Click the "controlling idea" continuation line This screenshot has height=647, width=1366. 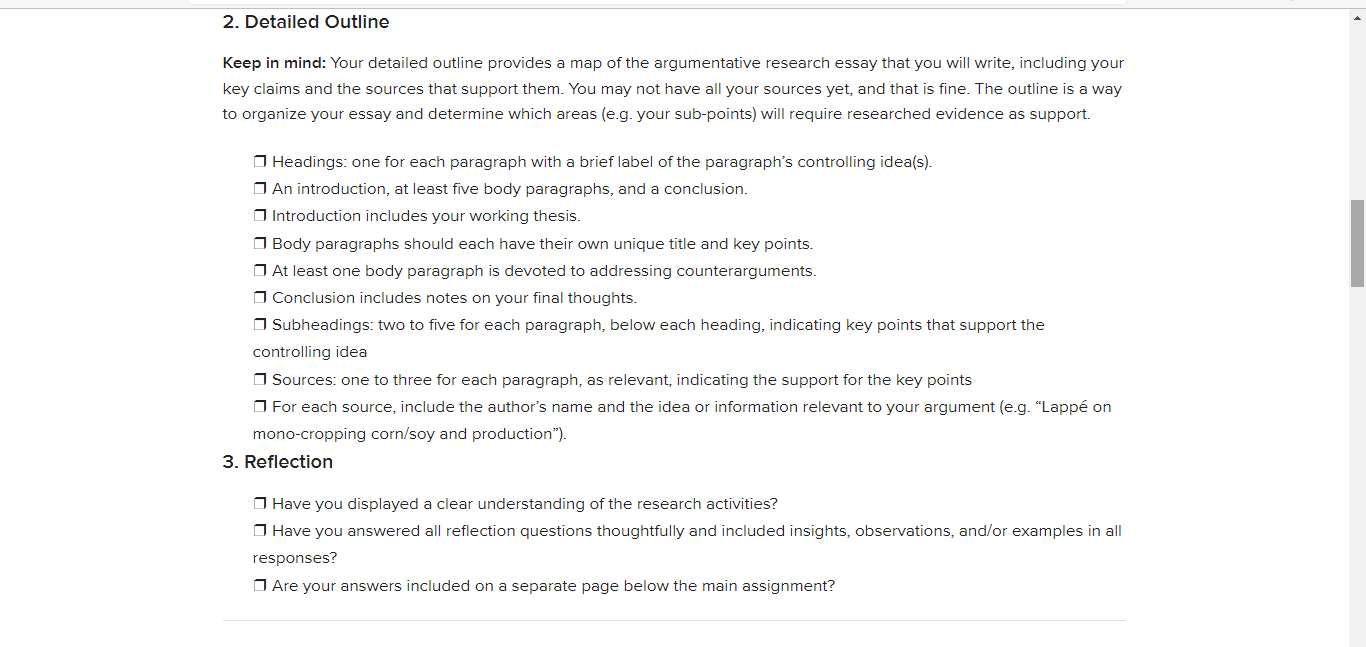tap(310, 352)
